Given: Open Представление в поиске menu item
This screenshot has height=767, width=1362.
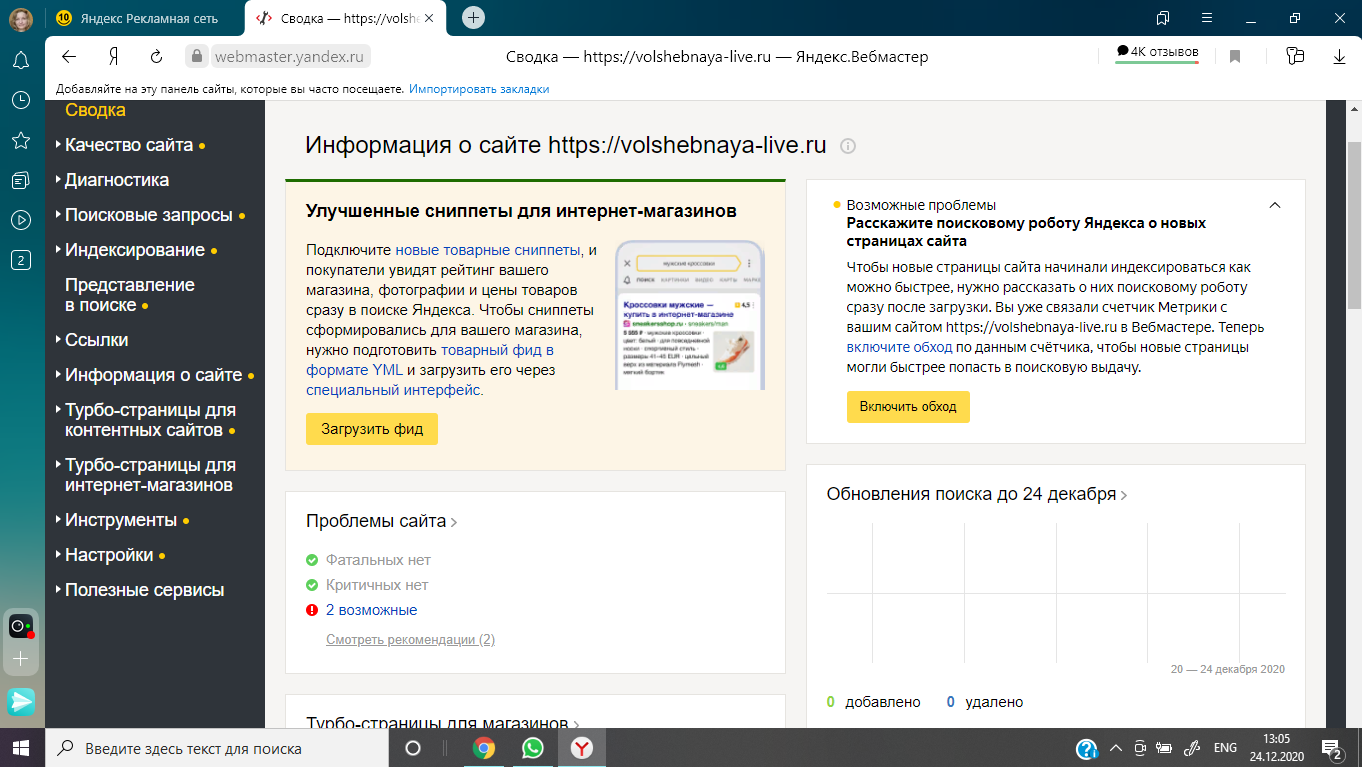Looking at the screenshot, I should (x=130, y=295).
